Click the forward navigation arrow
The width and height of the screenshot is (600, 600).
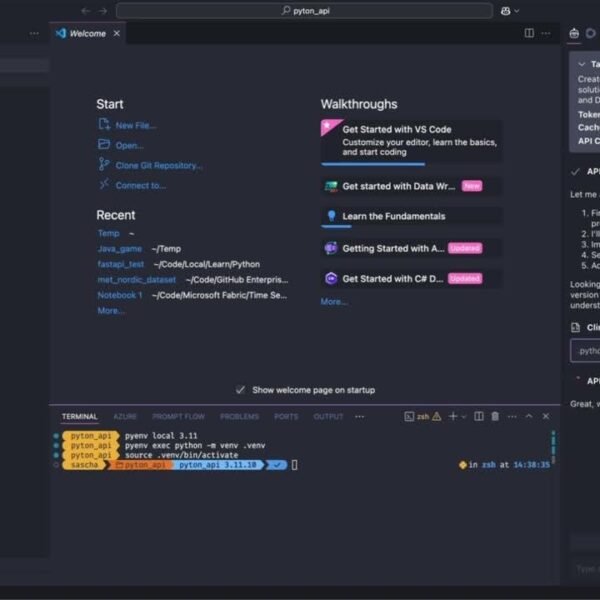[103, 11]
